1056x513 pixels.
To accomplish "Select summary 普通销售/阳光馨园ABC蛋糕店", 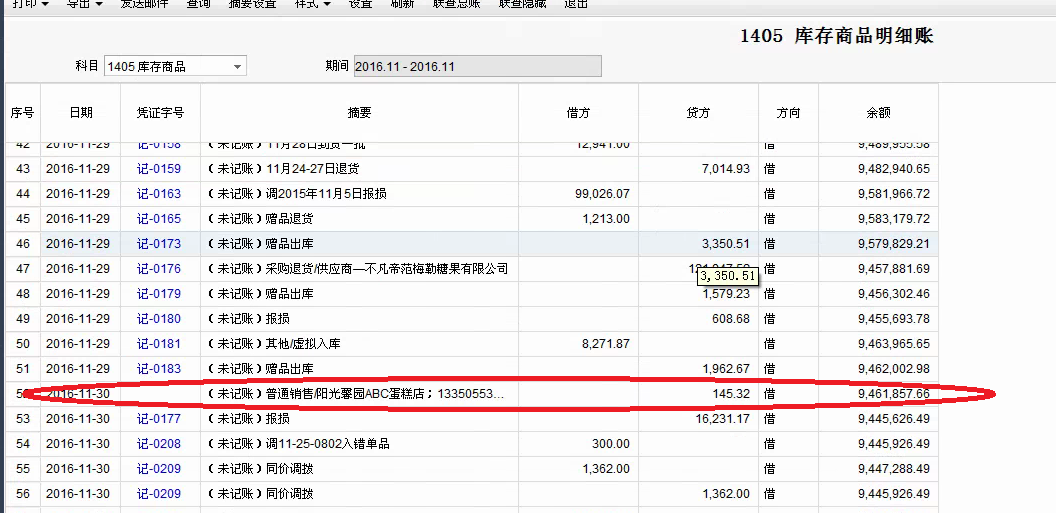I will click(x=349, y=394).
